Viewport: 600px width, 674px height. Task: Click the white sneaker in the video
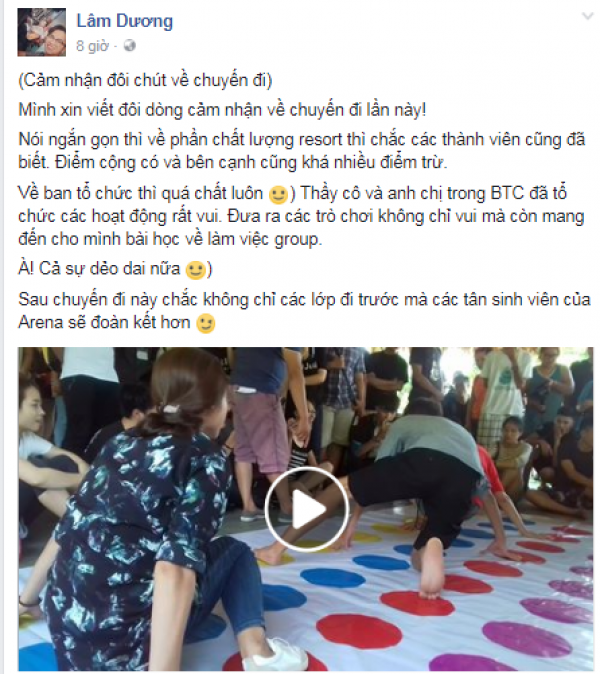[x=275, y=655]
